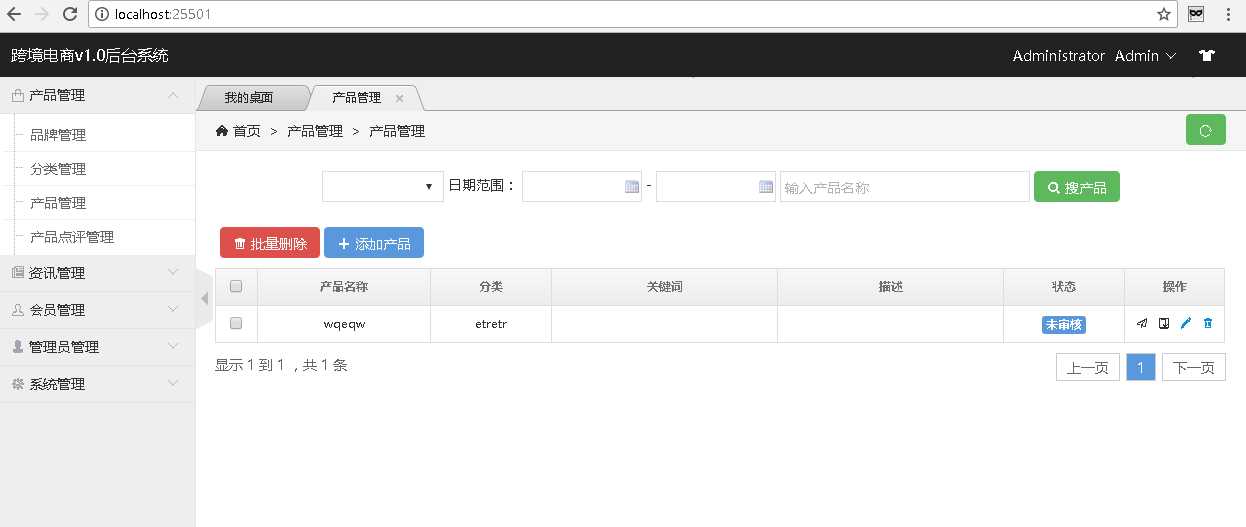The height and width of the screenshot is (527, 1246).
Task: Collapse the 产品管理 sidebar section
Action: tap(97, 95)
